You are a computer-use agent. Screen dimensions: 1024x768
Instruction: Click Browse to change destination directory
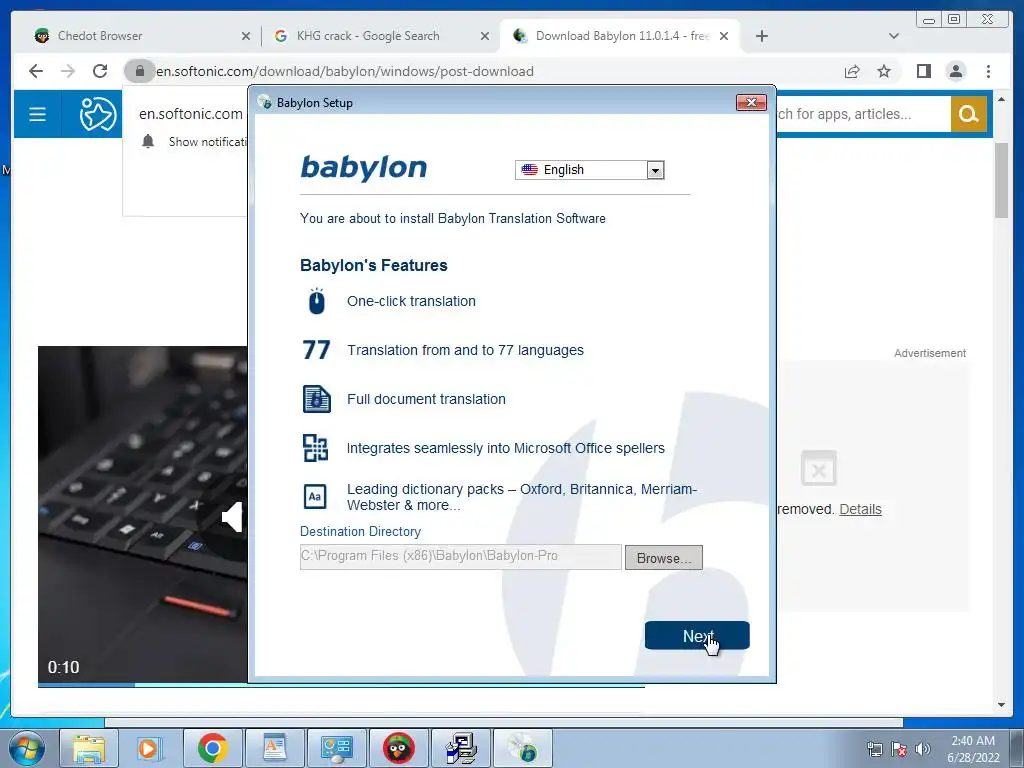664,558
